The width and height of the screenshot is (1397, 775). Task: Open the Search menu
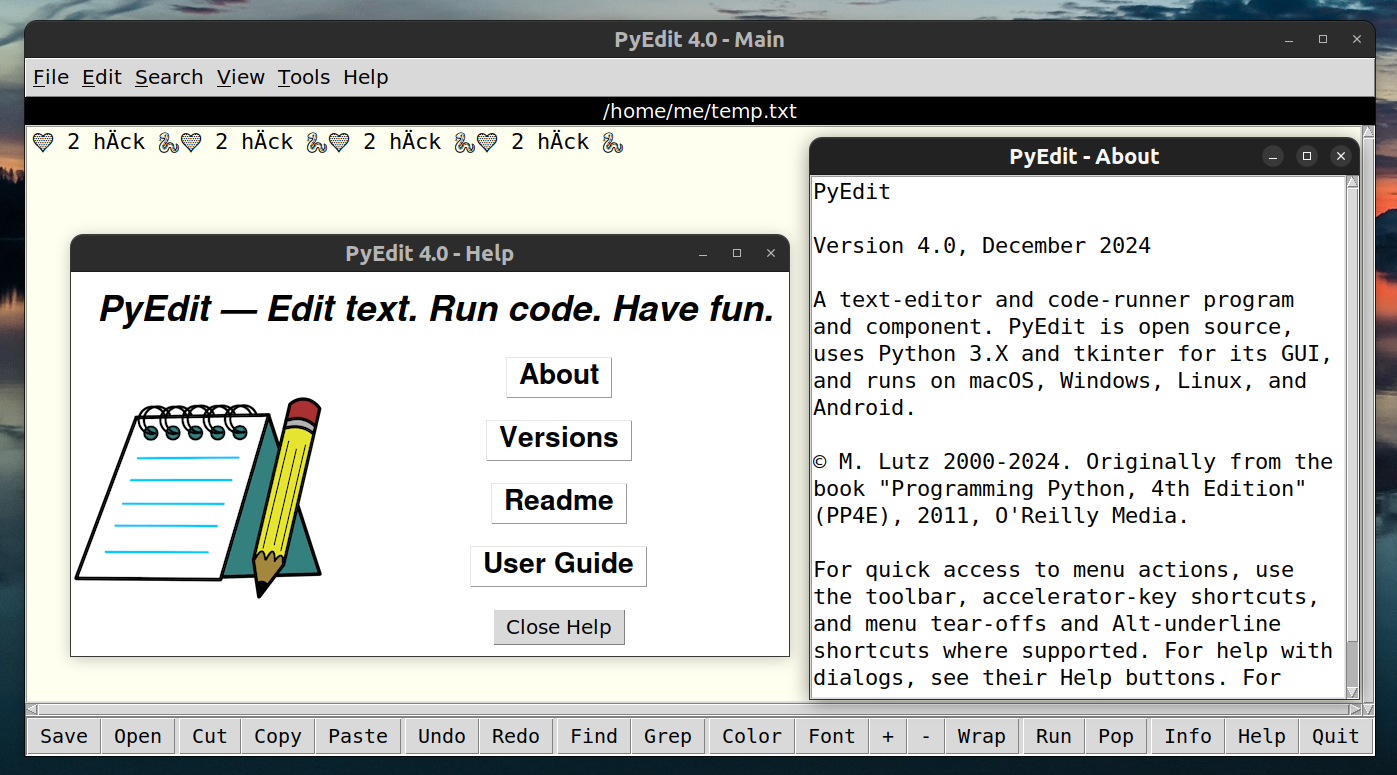tap(169, 77)
